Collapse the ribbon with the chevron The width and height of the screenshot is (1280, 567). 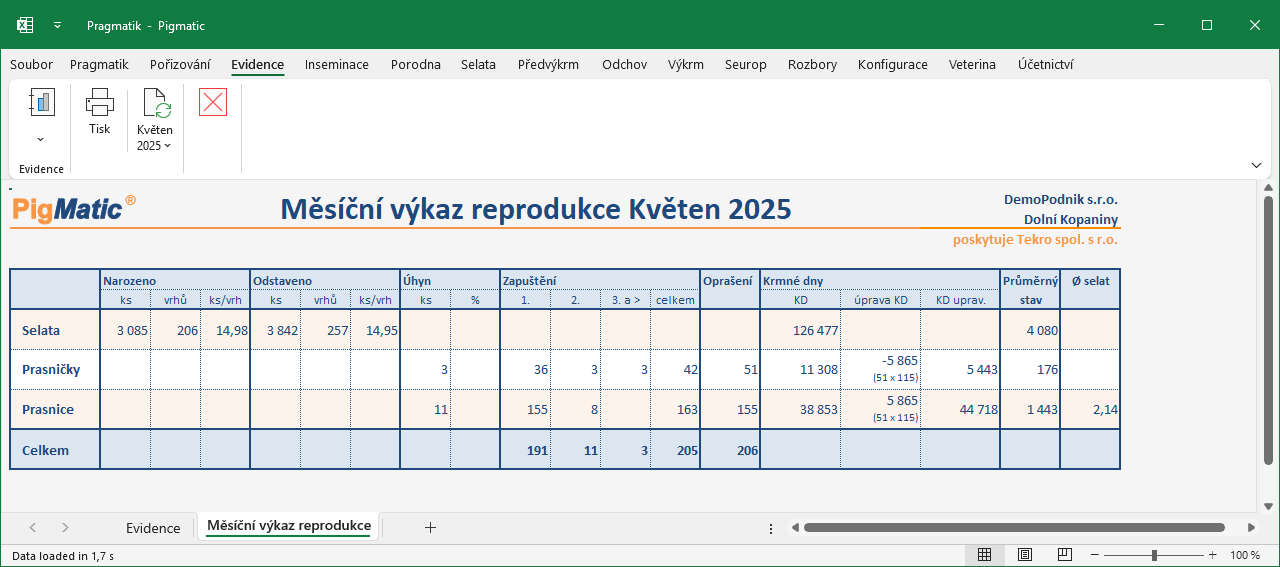click(1256, 165)
